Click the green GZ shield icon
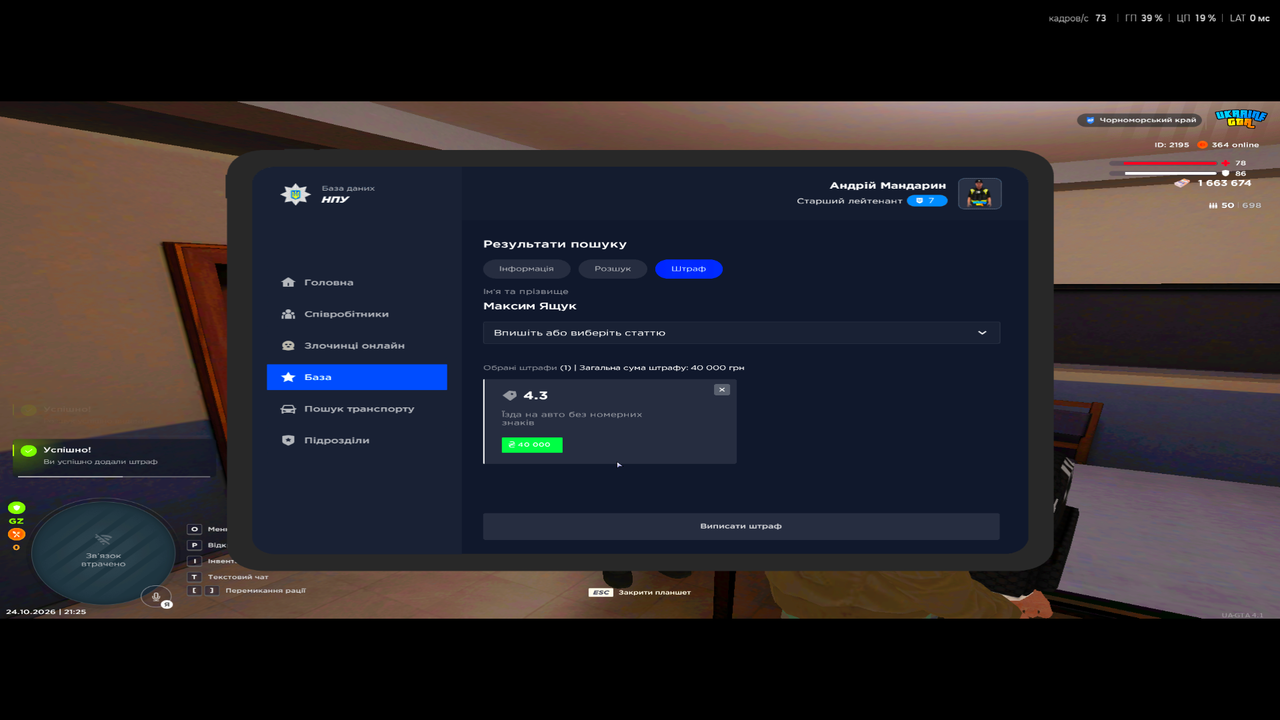This screenshot has width=1280, height=720. click(16, 508)
